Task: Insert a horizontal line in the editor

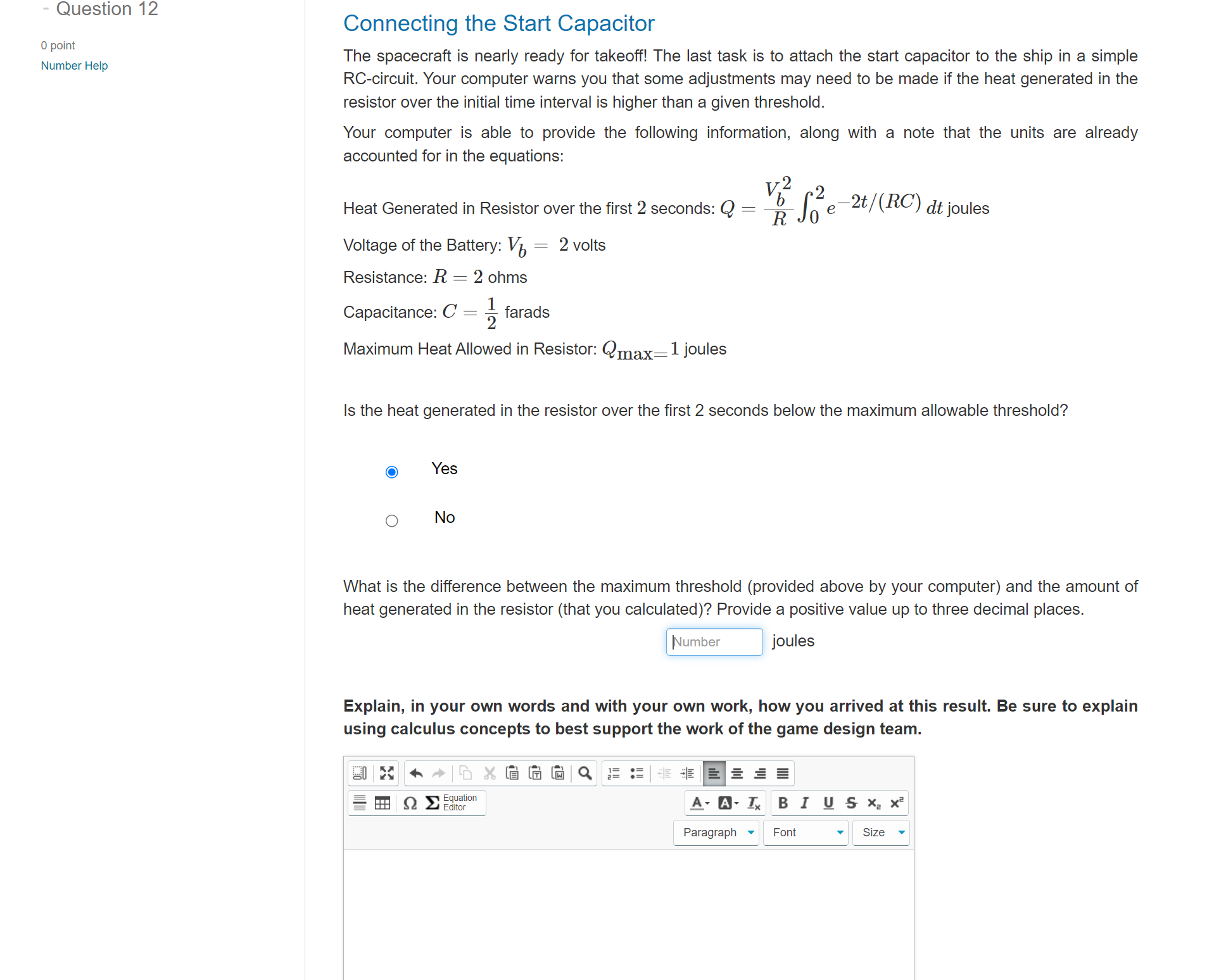Action: [360, 803]
